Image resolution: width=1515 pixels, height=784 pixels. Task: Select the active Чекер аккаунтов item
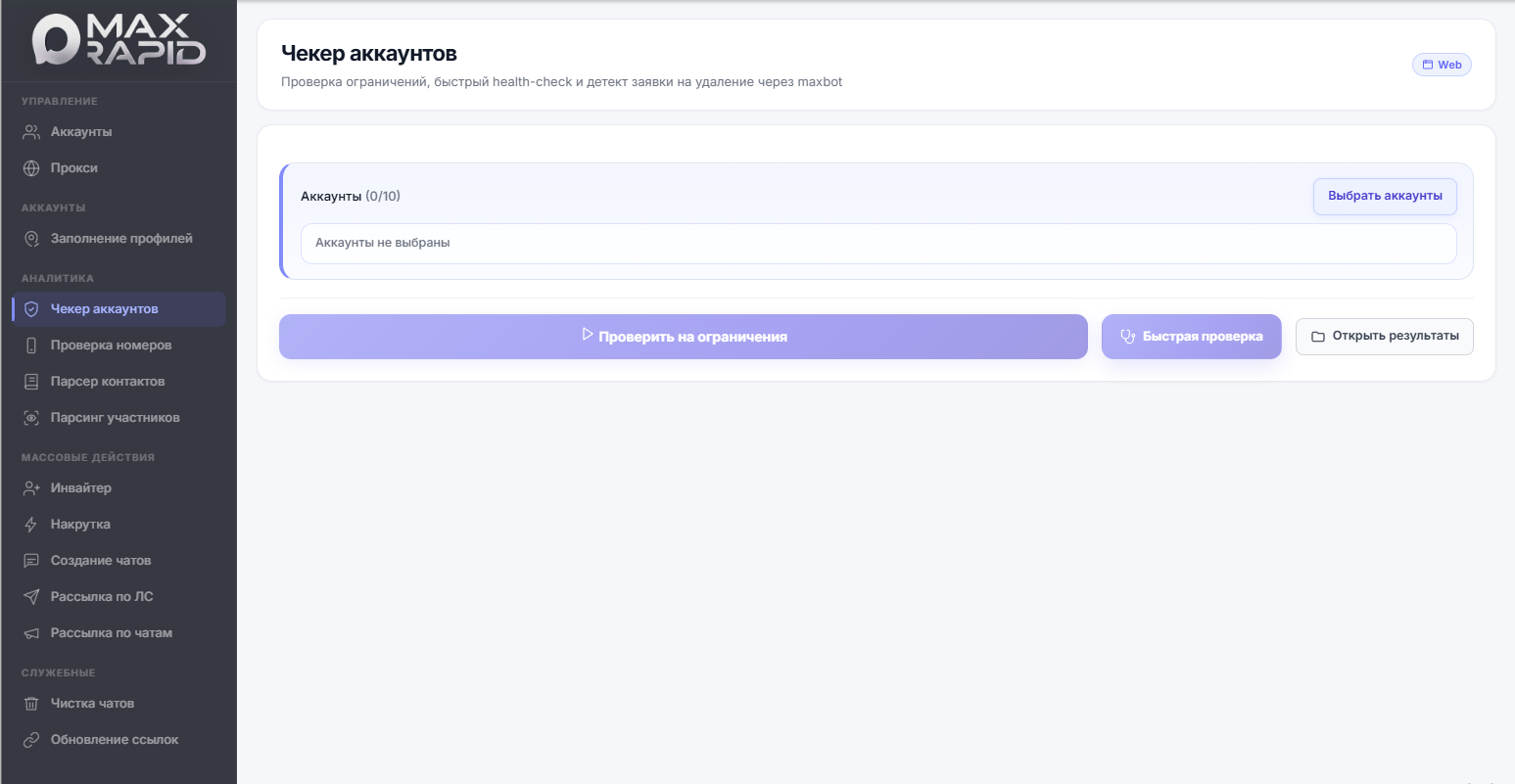(x=104, y=309)
